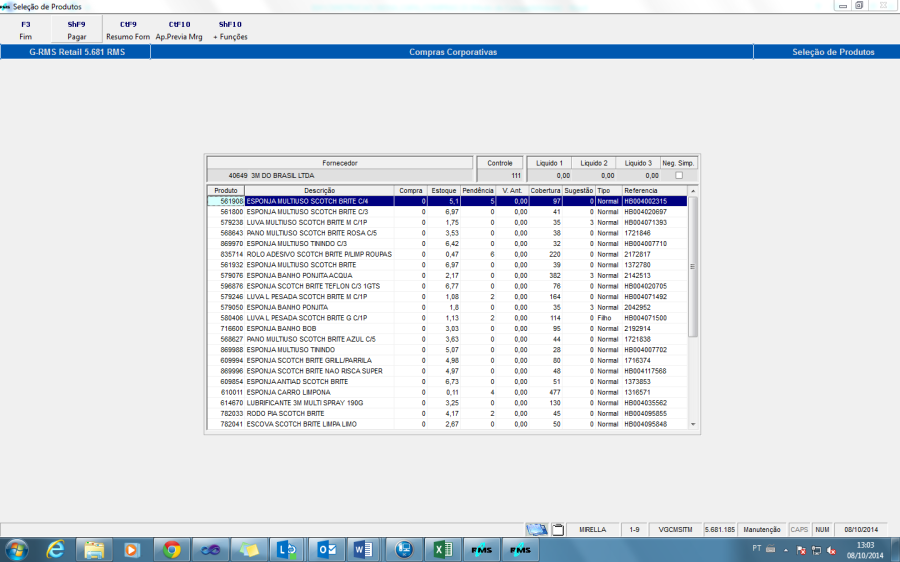Click the Estoque column header
Screen dimensions: 900x562
[444, 191]
